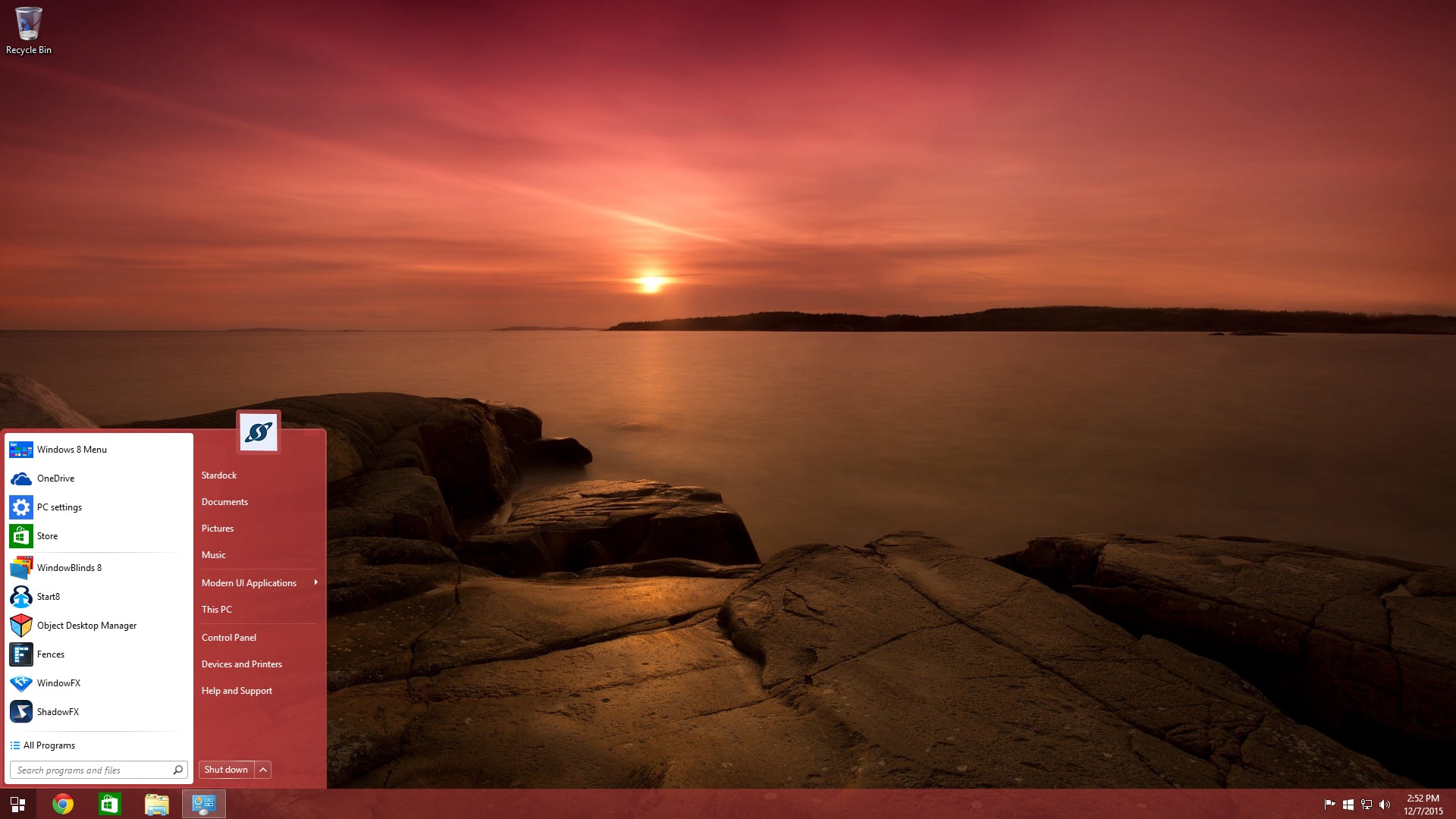Open Action Center flag tray icon
The image size is (1456, 819).
(1329, 805)
